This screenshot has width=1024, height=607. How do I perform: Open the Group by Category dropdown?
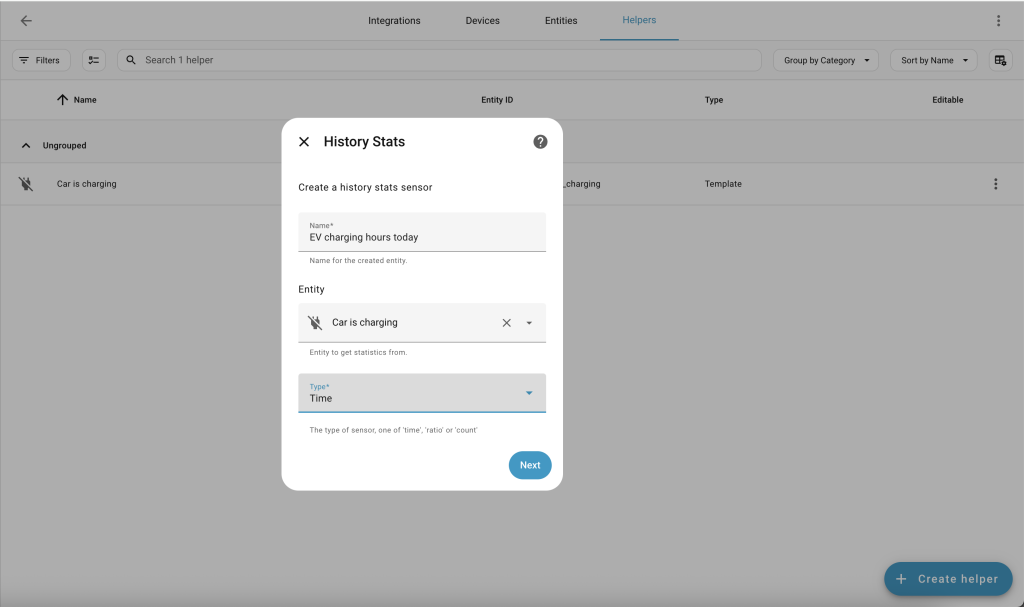point(825,60)
